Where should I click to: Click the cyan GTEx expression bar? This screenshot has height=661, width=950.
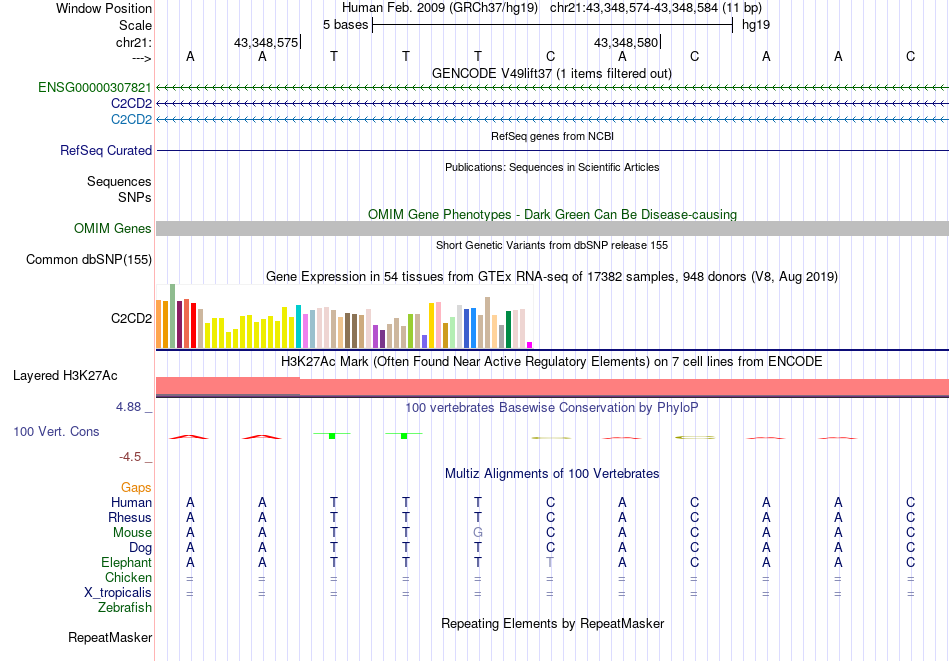point(299,327)
